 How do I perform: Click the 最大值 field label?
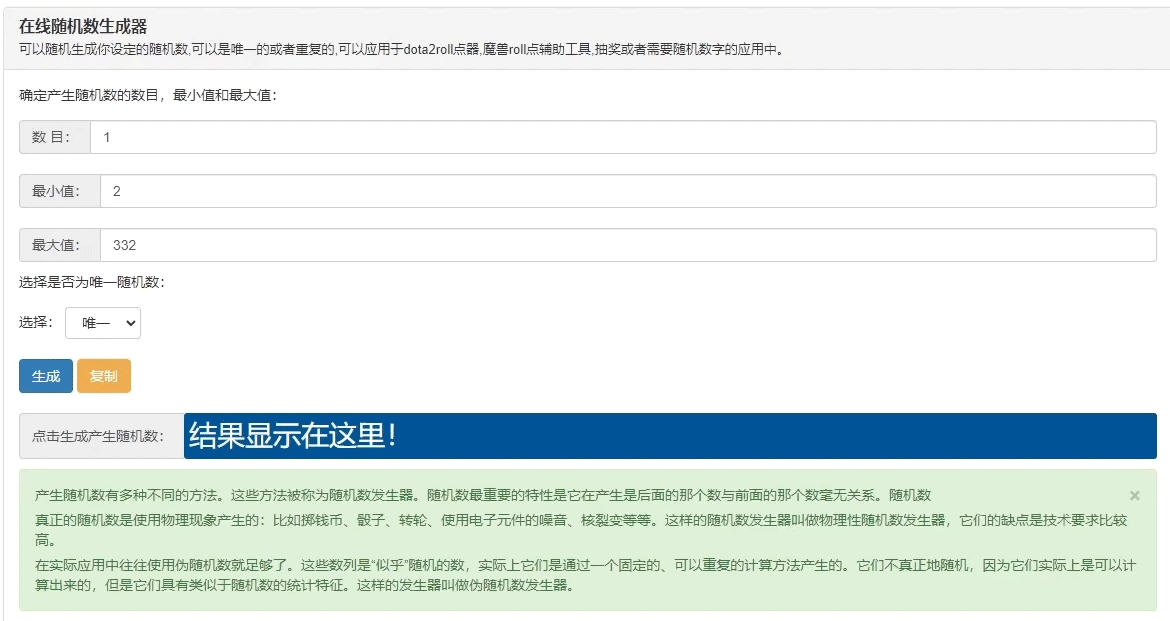coord(55,245)
